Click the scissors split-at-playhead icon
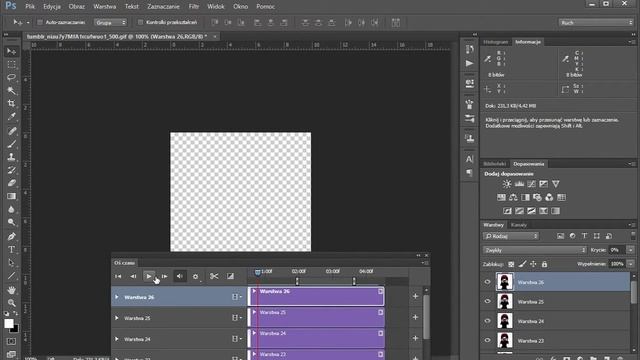Viewport: 640px width, 360px height. [214, 276]
